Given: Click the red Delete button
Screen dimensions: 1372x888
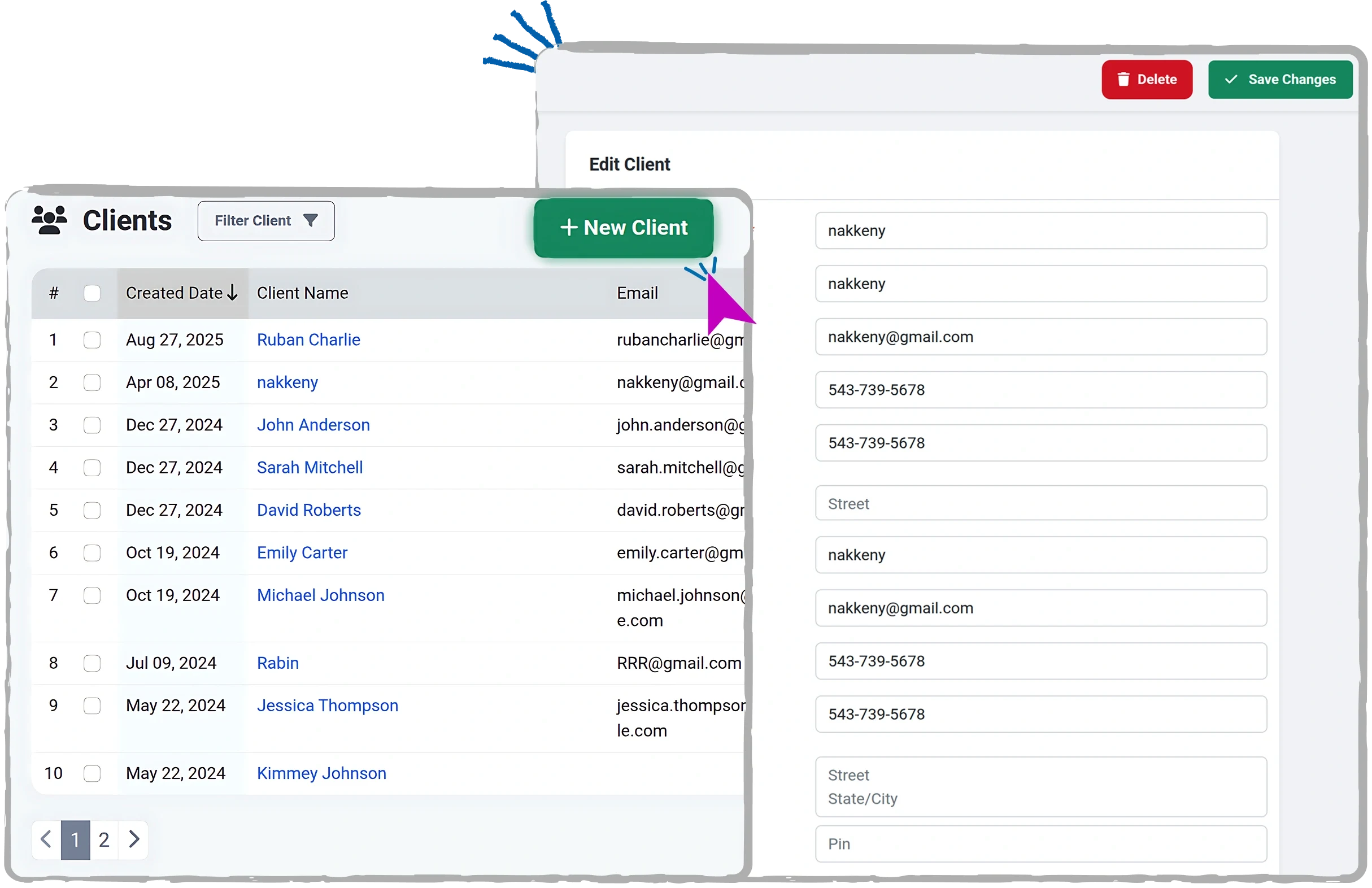Looking at the screenshot, I should 1147,80.
